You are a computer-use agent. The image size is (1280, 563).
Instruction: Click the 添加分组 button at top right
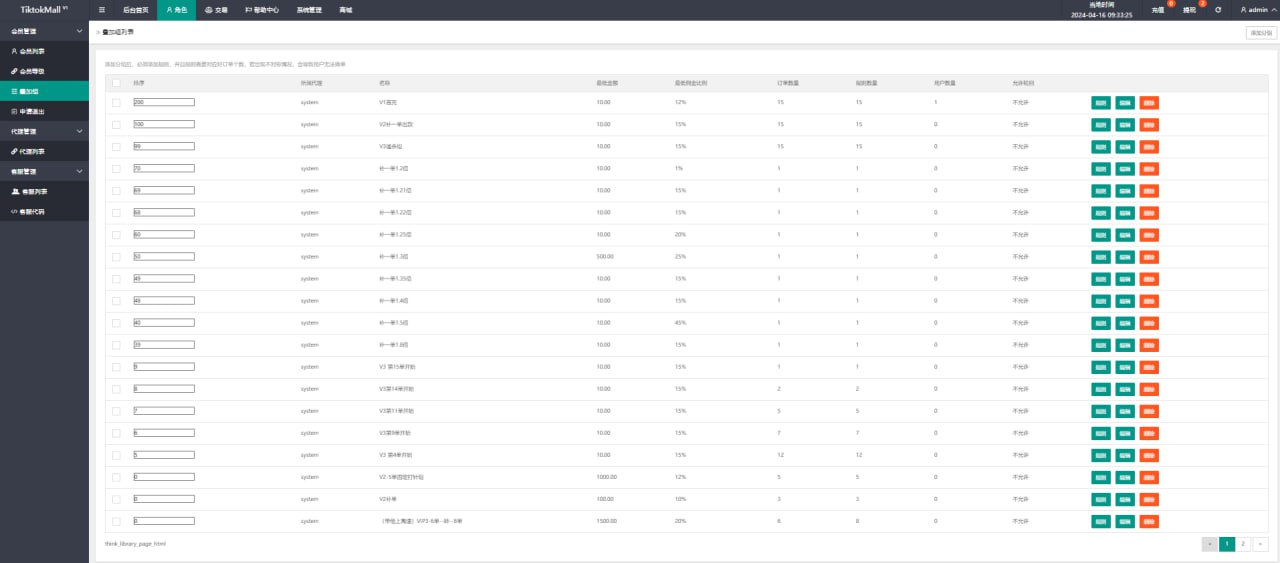[x=1260, y=33]
